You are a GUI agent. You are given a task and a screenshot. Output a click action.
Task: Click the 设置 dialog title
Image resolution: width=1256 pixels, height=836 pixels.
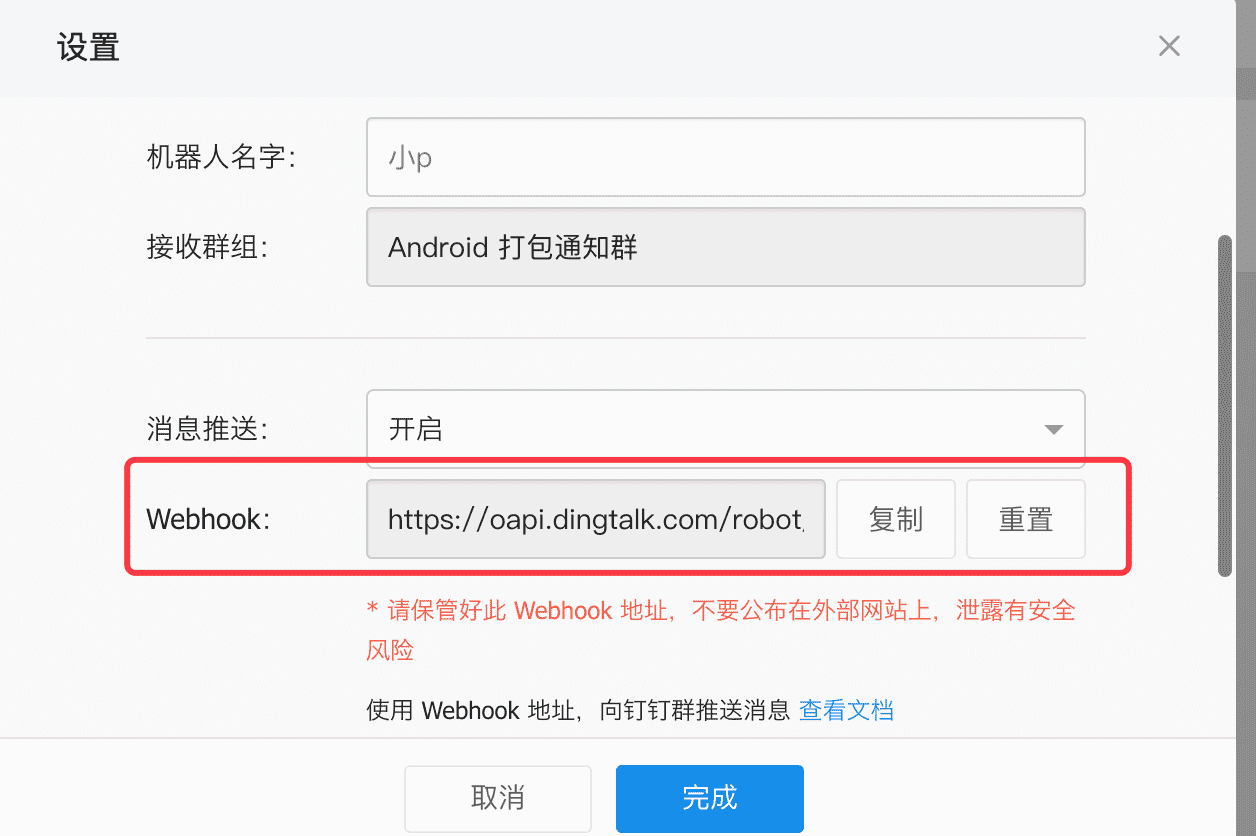click(89, 48)
